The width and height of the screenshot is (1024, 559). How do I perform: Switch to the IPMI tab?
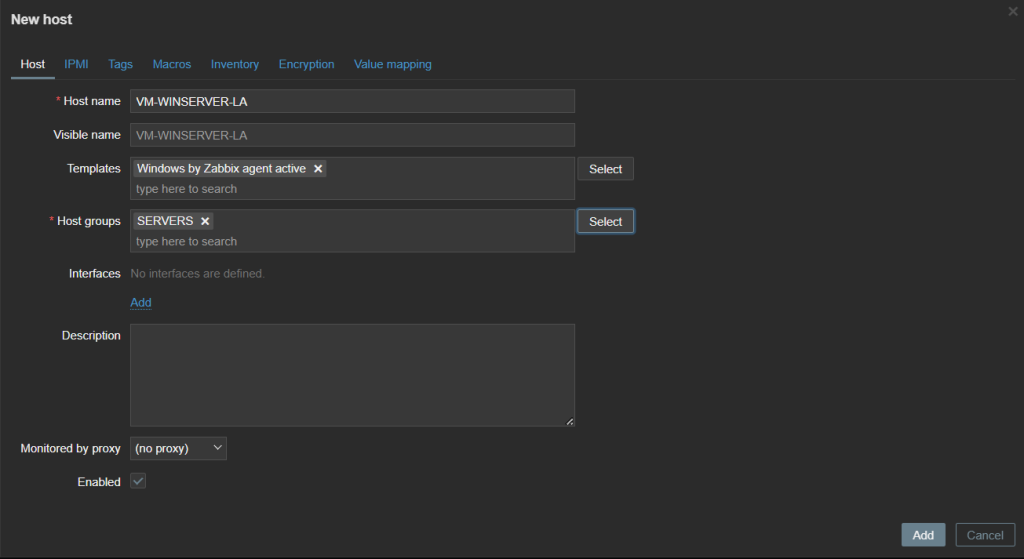tap(76, 64)
